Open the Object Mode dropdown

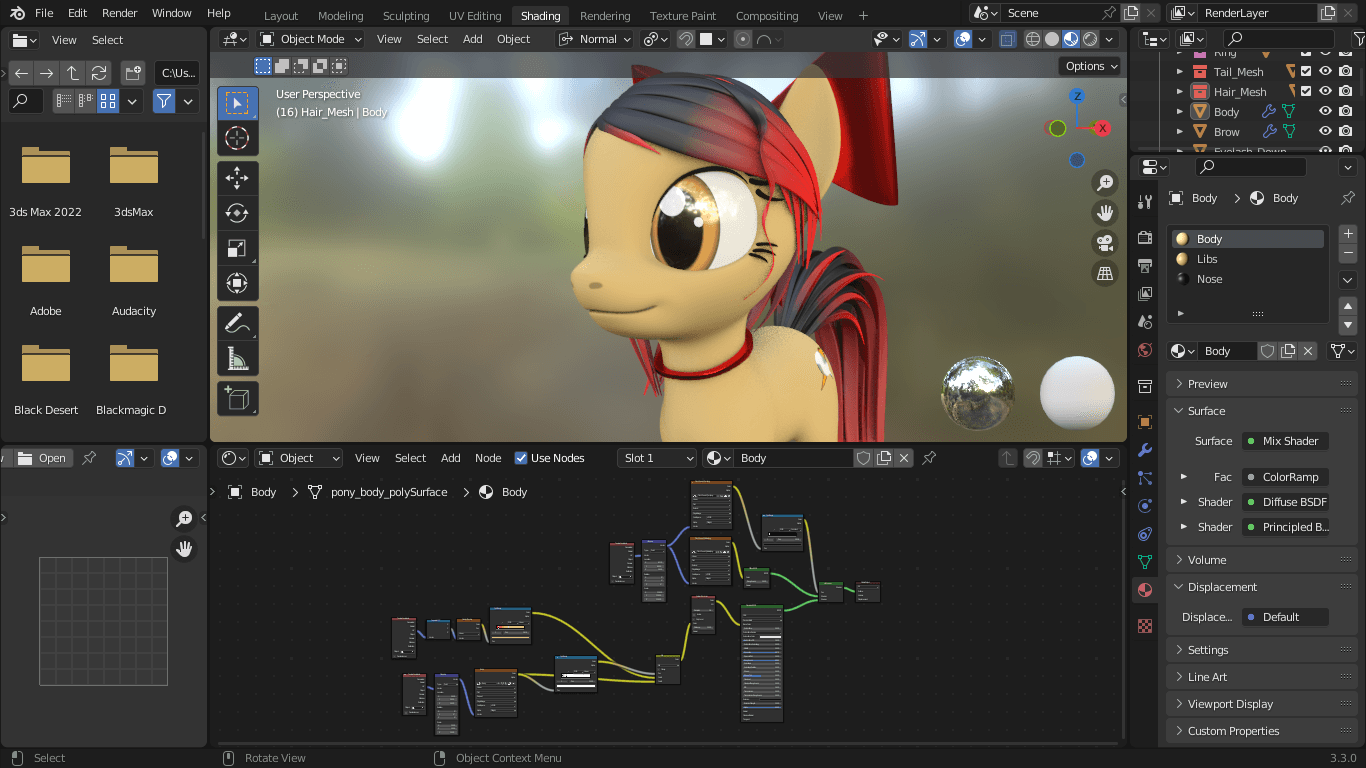pyautogui.click(x=301, y=39)
